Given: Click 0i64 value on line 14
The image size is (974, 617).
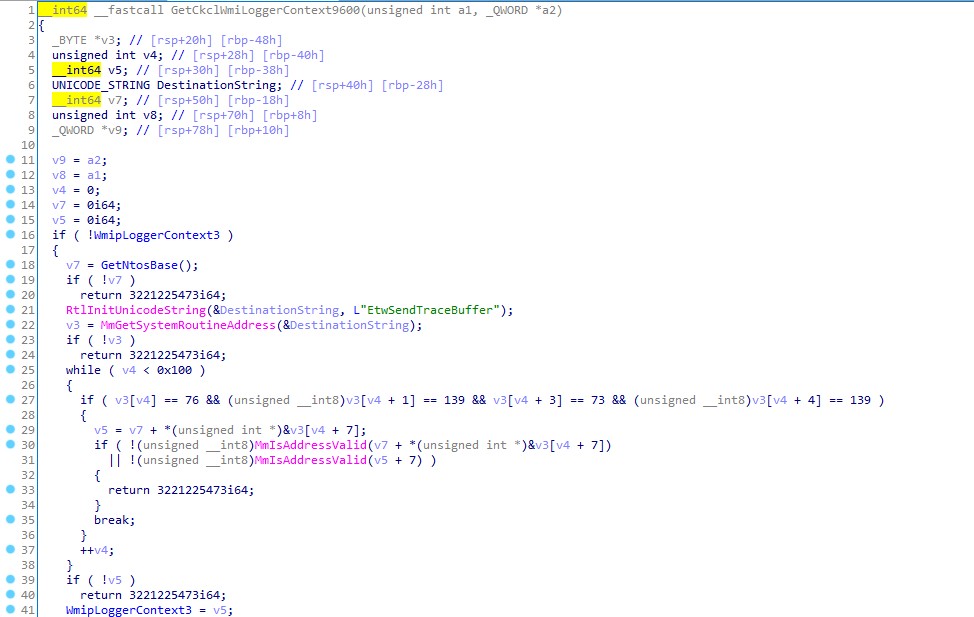Looking at the screenshot, I should pos(101,205).
